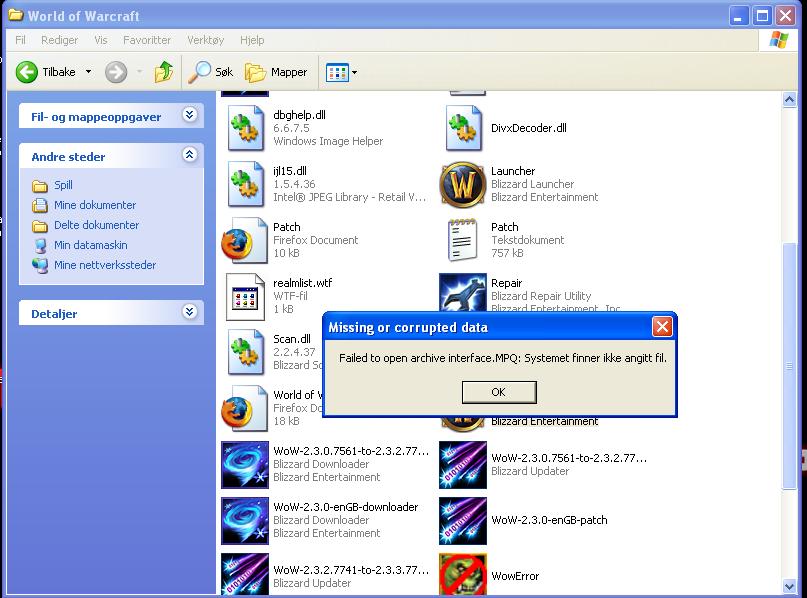This screenshot has height=598, width=807.
Task: Select the ijl15.dll file icon
Action: point(245,184)
